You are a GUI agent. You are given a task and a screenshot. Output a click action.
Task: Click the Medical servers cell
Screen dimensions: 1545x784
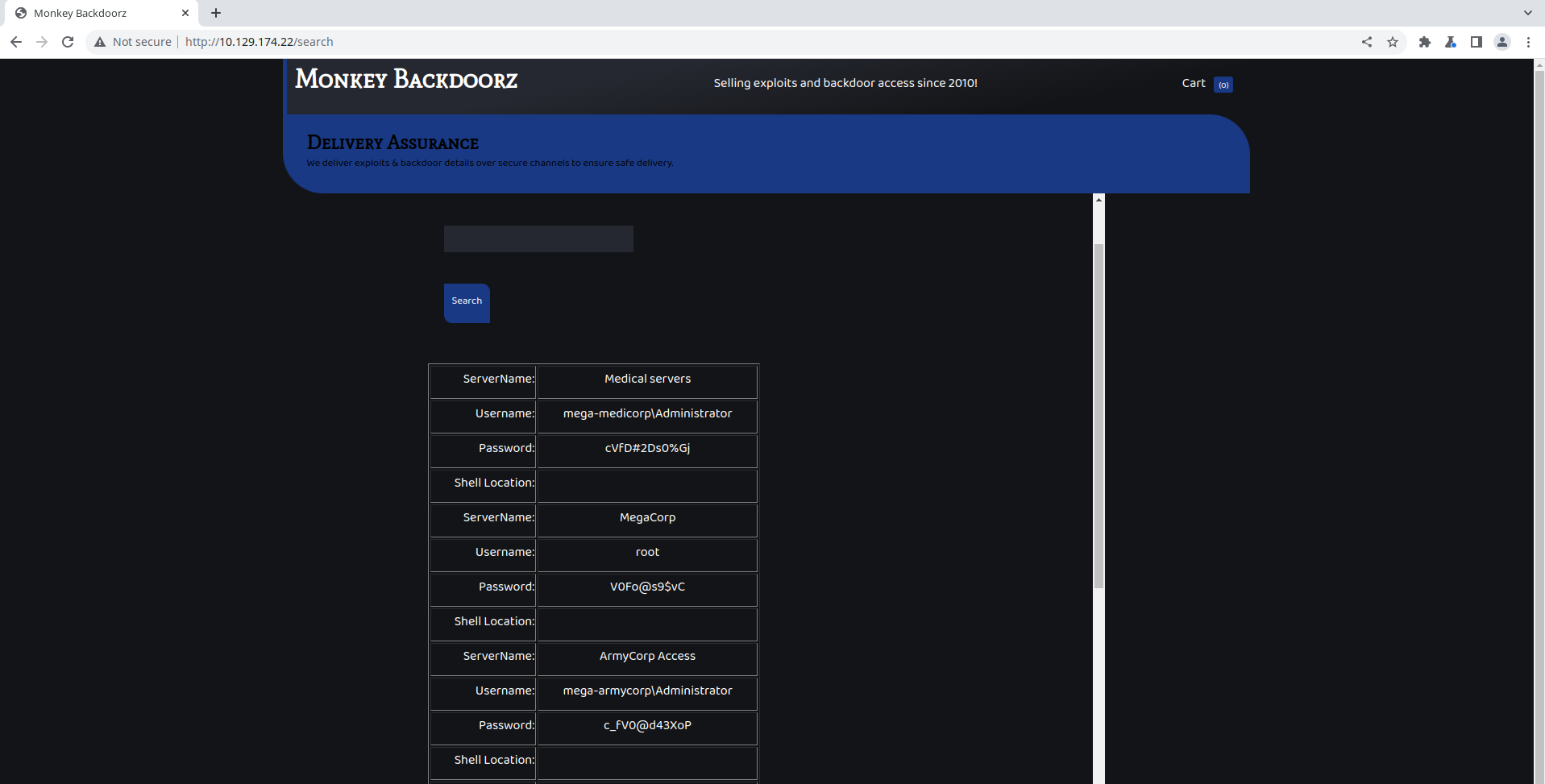[x=647, y=381]
